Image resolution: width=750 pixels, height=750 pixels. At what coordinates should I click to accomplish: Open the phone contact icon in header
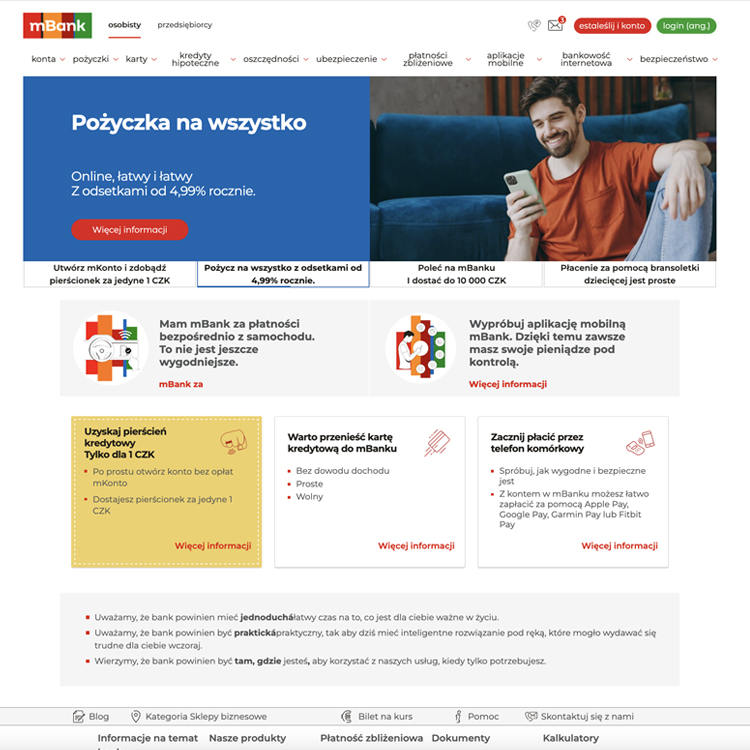click(x=534, y=25)
